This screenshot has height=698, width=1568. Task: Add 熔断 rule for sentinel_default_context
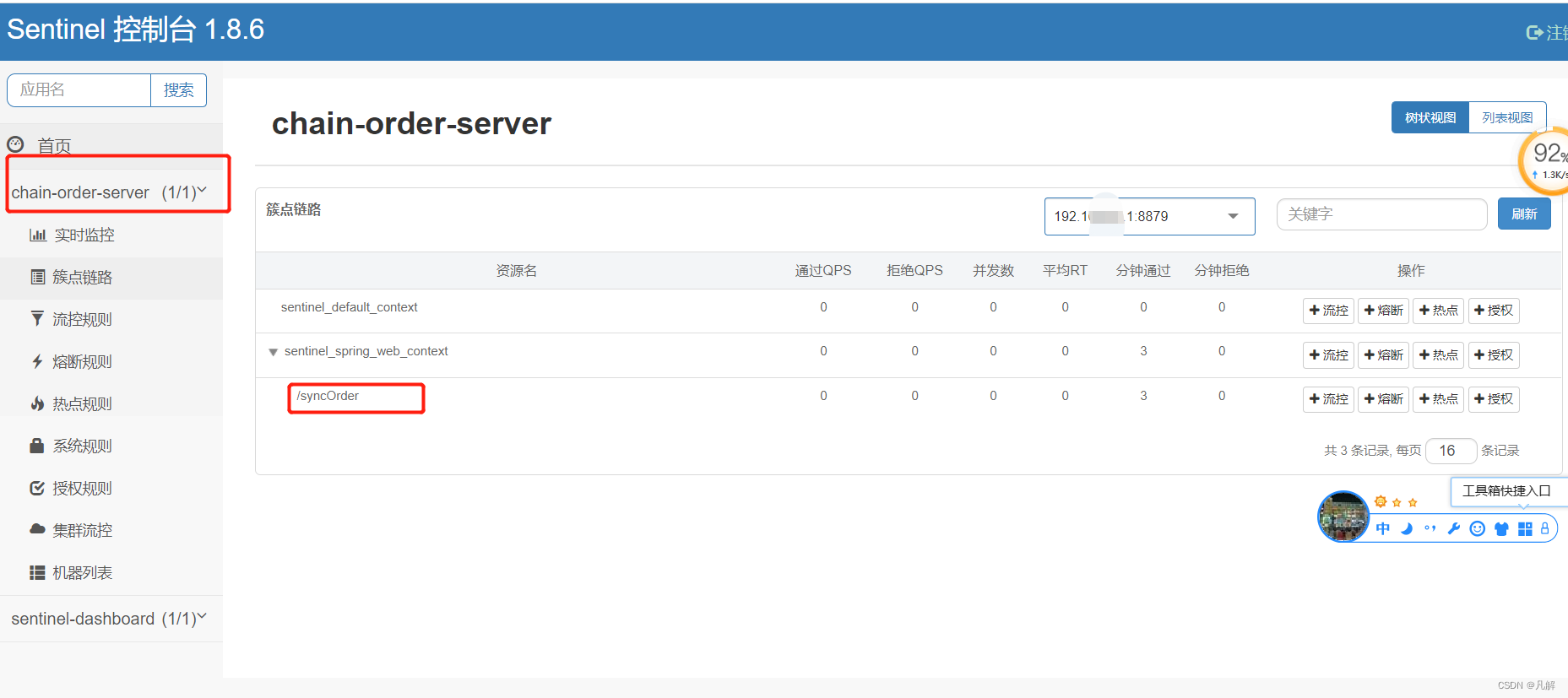click(x=1384, y=311)
